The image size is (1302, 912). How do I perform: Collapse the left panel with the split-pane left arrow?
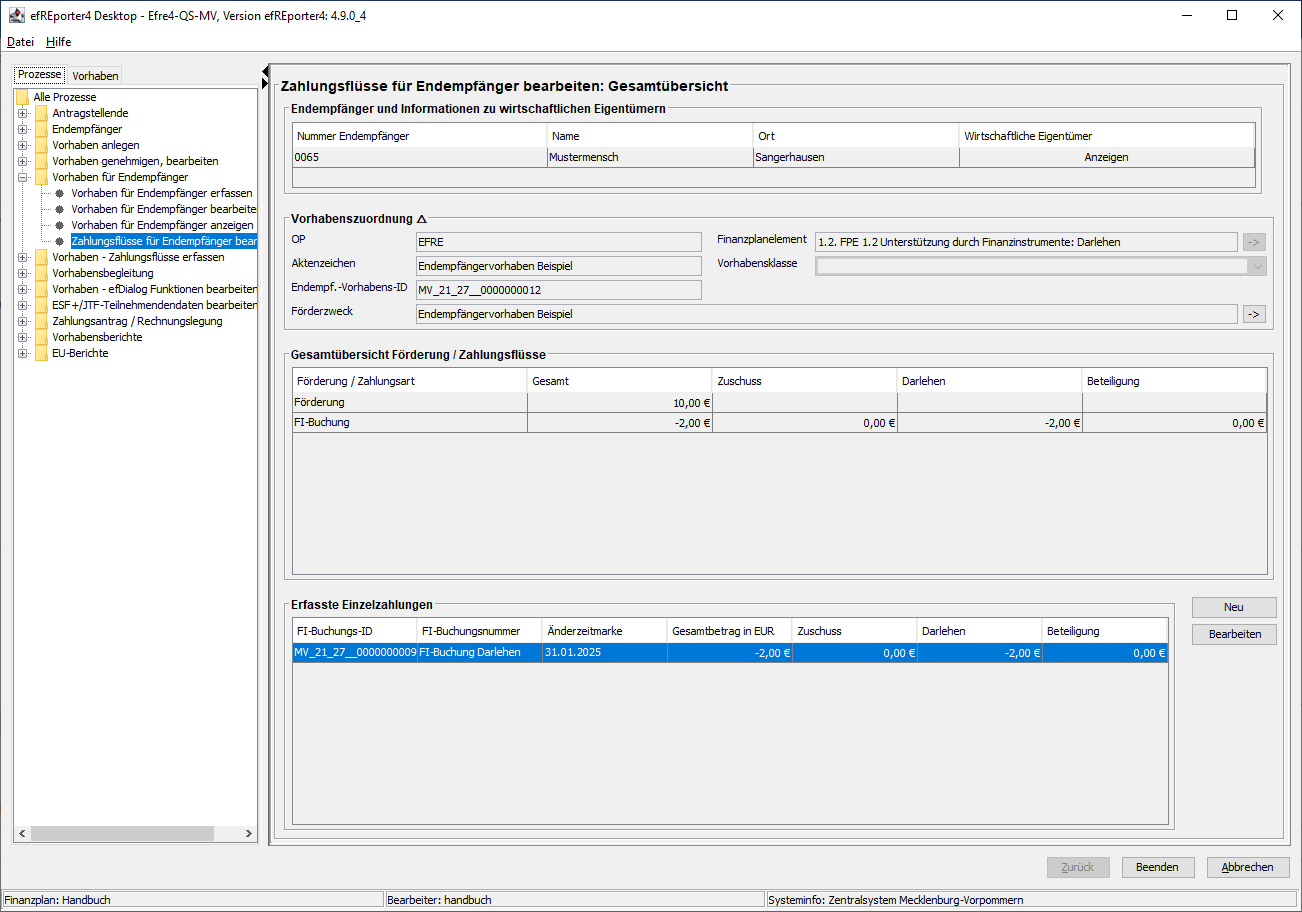(265, 72)
